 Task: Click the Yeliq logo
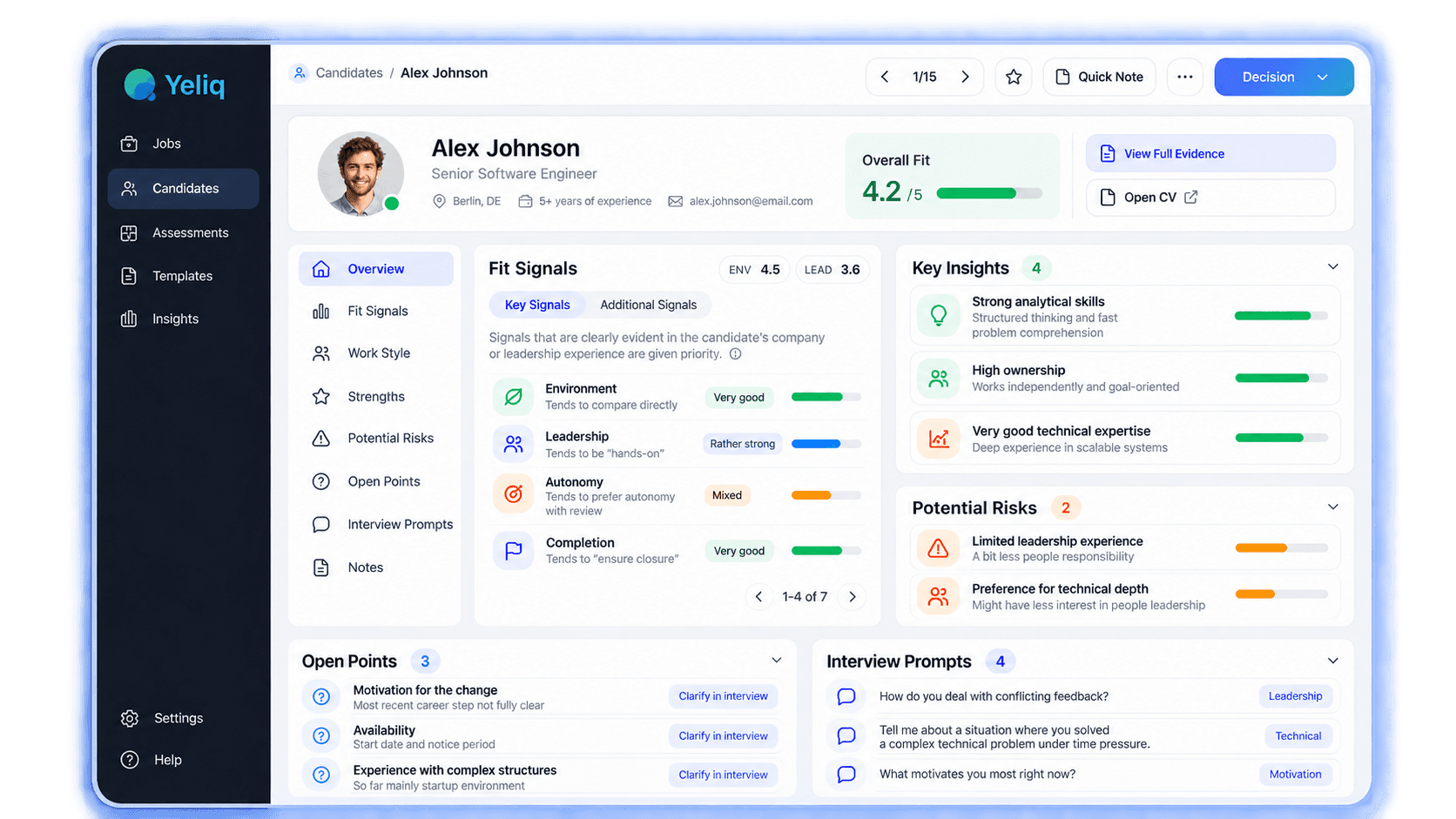point(174,84)
